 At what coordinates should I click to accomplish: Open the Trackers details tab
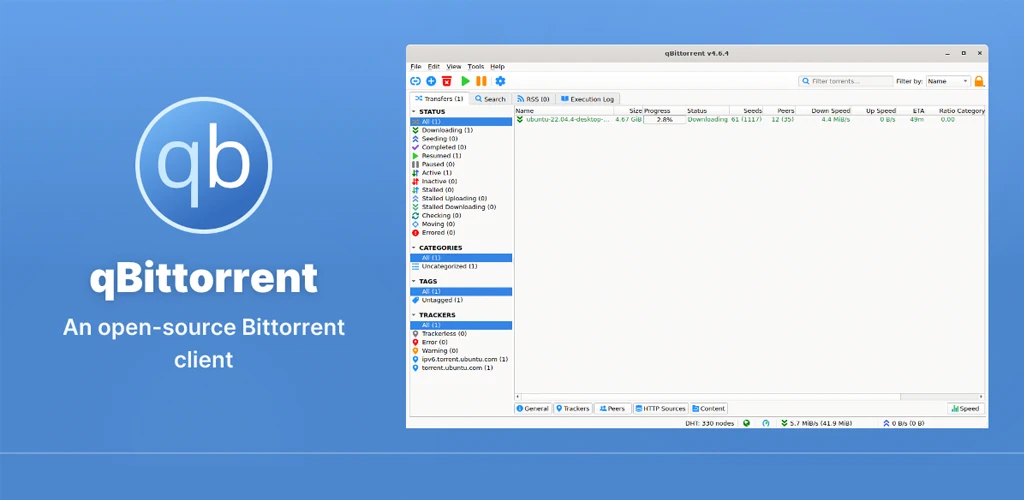(573, 409)
